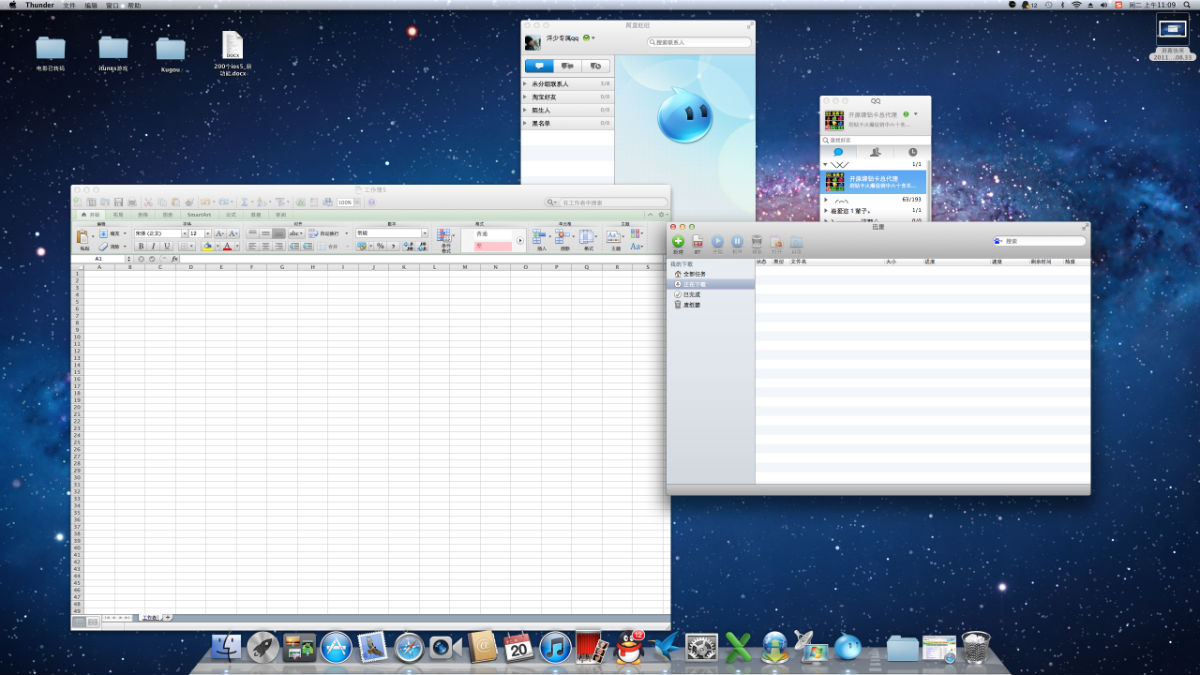Open the QQ contacts tab icon
Screen dimensions: 1200x675
(875, 152)
